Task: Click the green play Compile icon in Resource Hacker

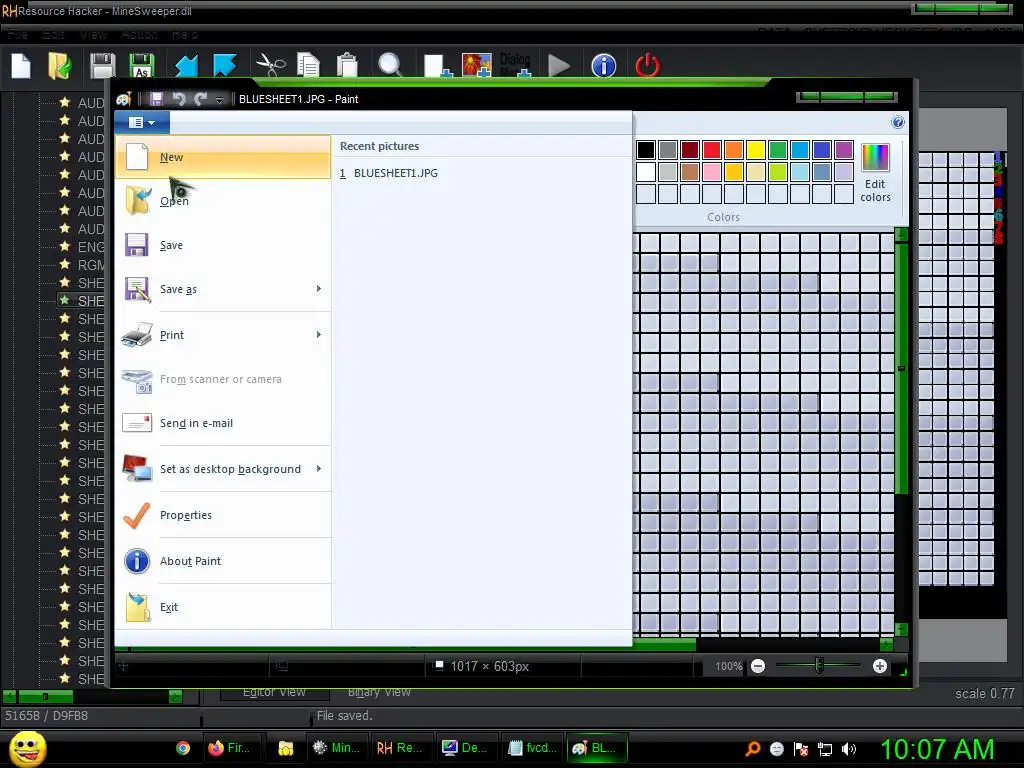Action: point(559,66)
